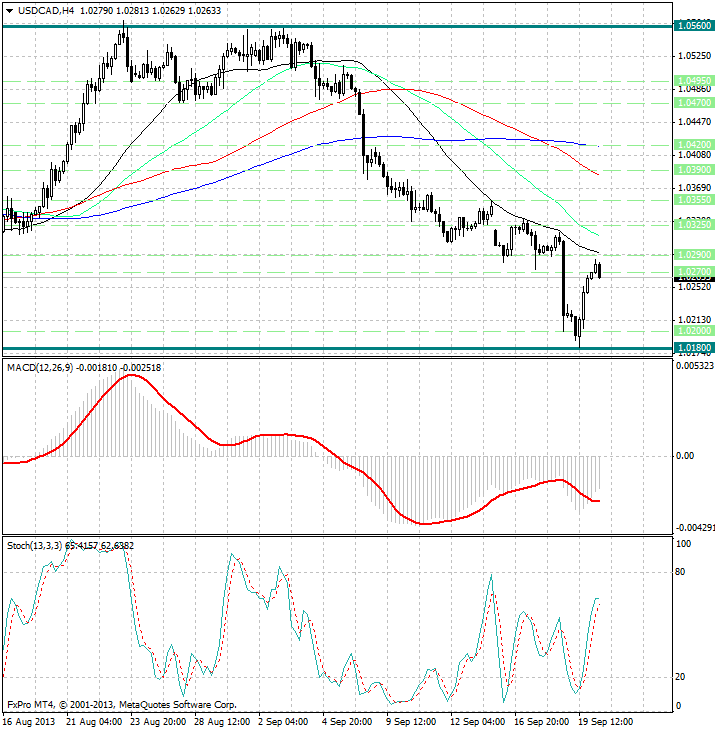Click the MACD 0.00 axis value
Viewport: 715px width, 730px height.
click(685, 456)
